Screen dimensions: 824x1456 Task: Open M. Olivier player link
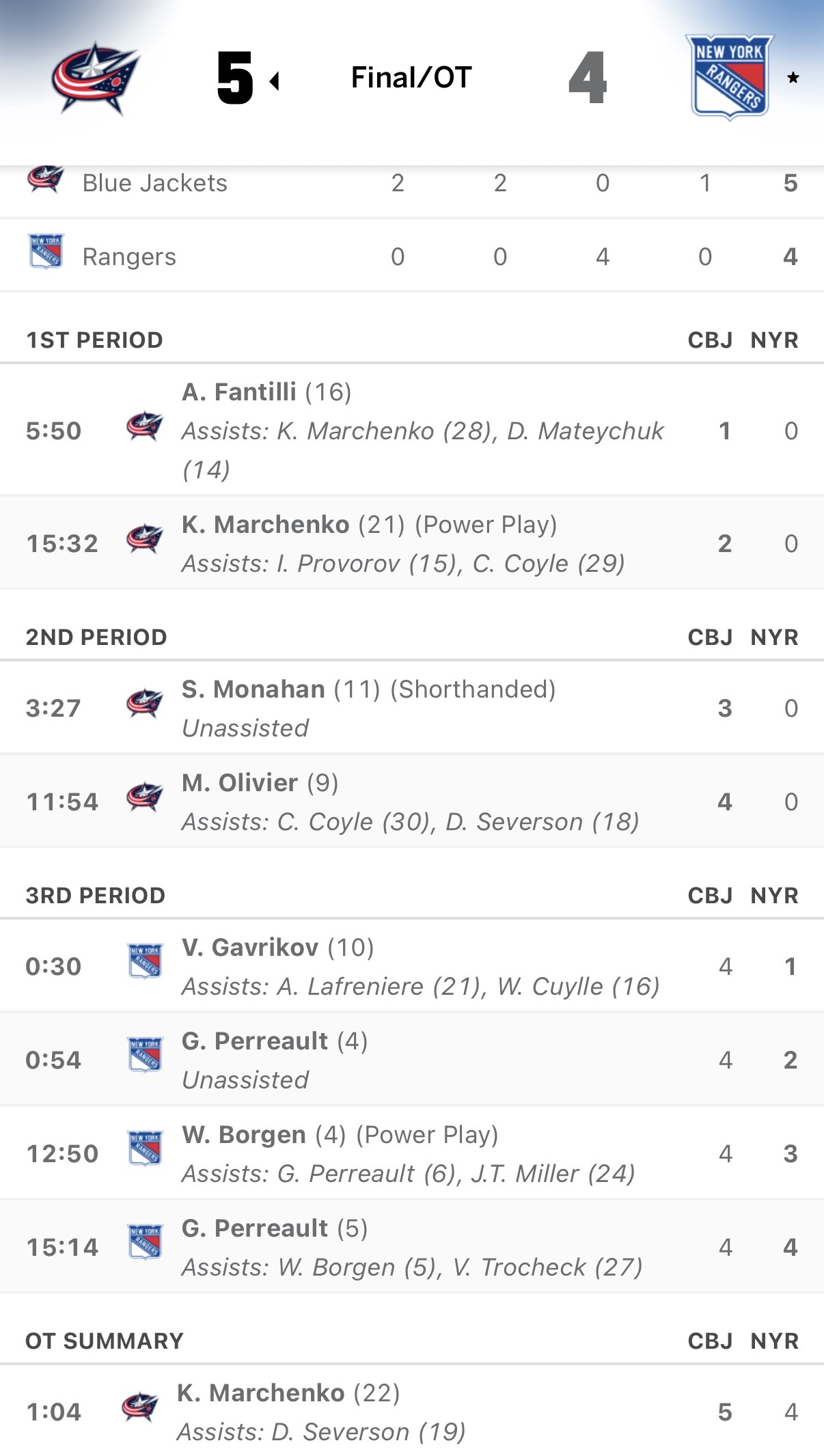(x=240, y=783)
